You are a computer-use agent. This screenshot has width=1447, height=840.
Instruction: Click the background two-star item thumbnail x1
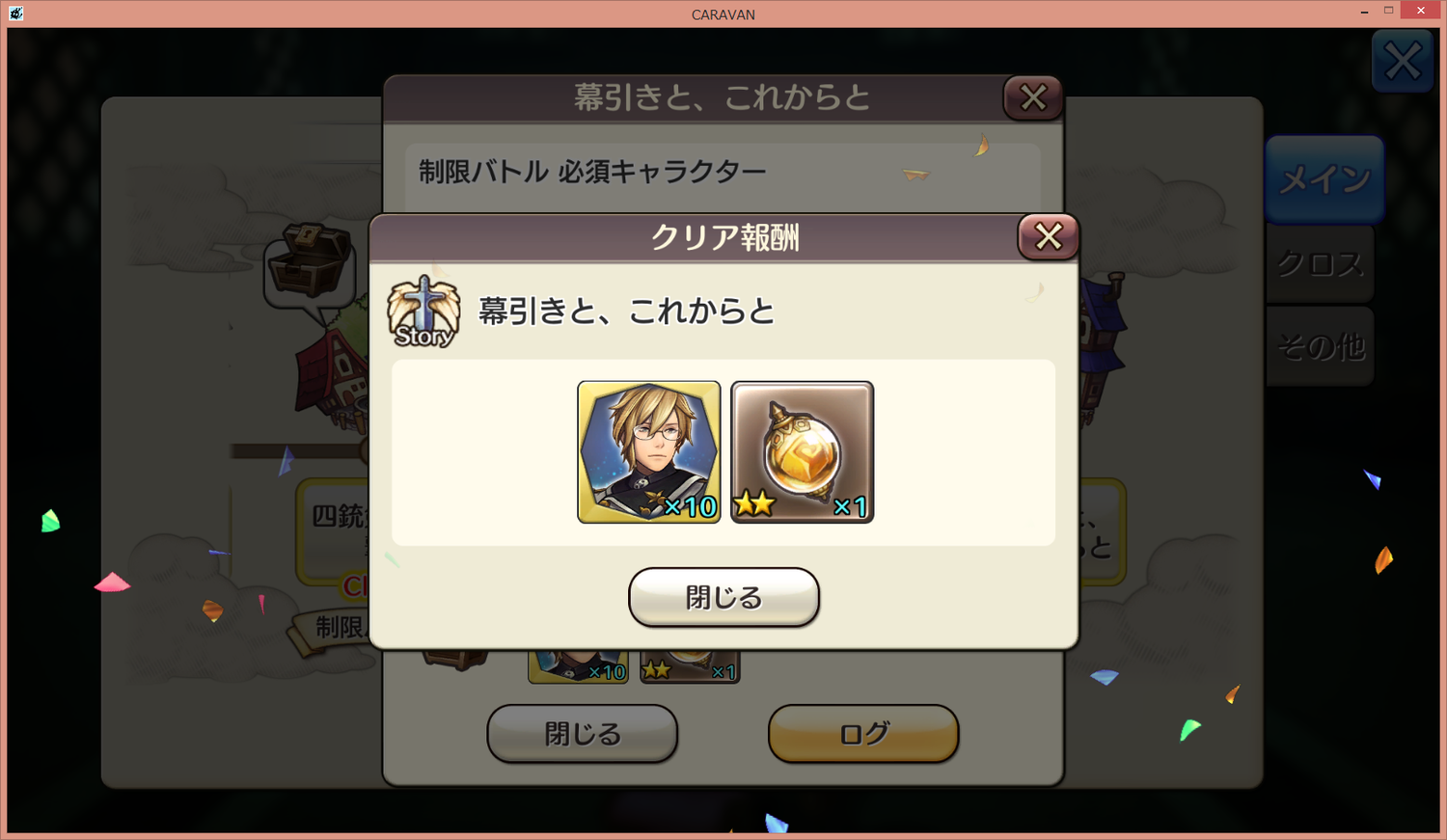690,666
